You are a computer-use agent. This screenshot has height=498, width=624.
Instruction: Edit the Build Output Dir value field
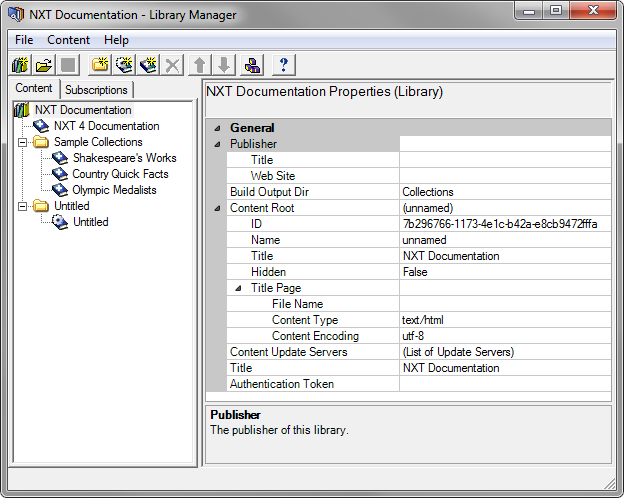(504, 192)
